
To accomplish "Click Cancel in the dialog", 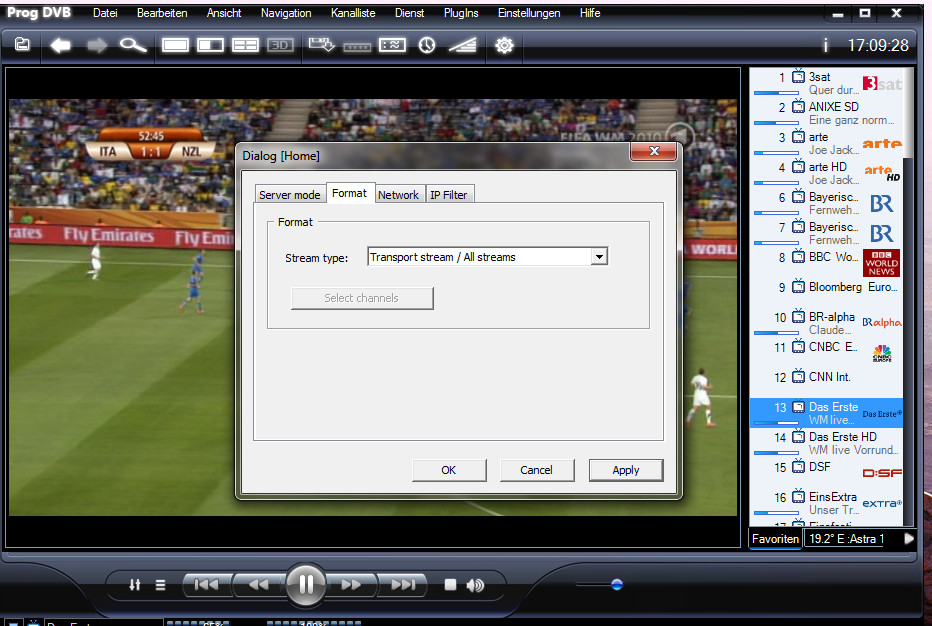I will pyautogui.click(x=537, y=470).
